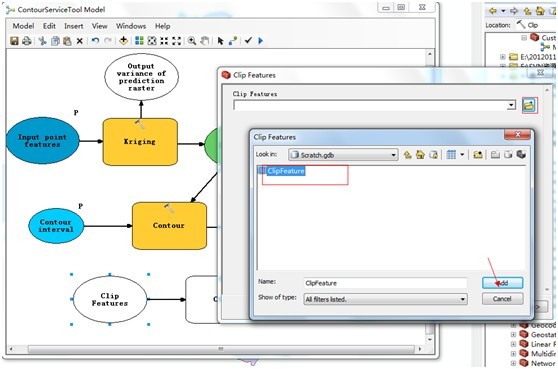
Task: Undo last action in ModelBuilder toolbar
Action: click(x=95, y=41)
